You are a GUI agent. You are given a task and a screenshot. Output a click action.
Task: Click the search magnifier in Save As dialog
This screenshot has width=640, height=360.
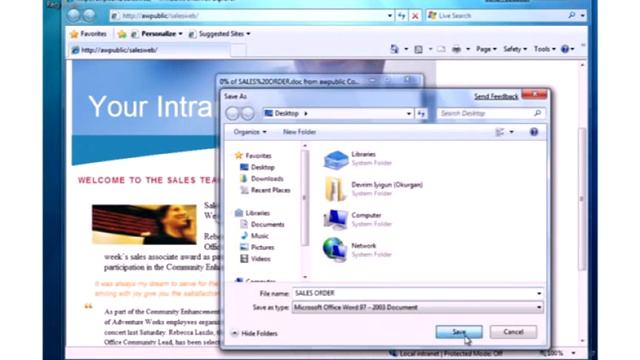(538, 113)
